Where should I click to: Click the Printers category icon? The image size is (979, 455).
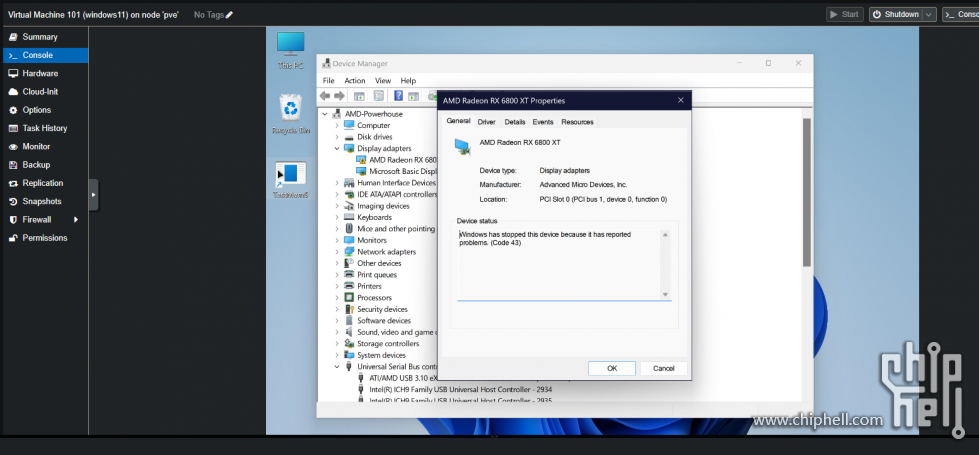[349, 286]
